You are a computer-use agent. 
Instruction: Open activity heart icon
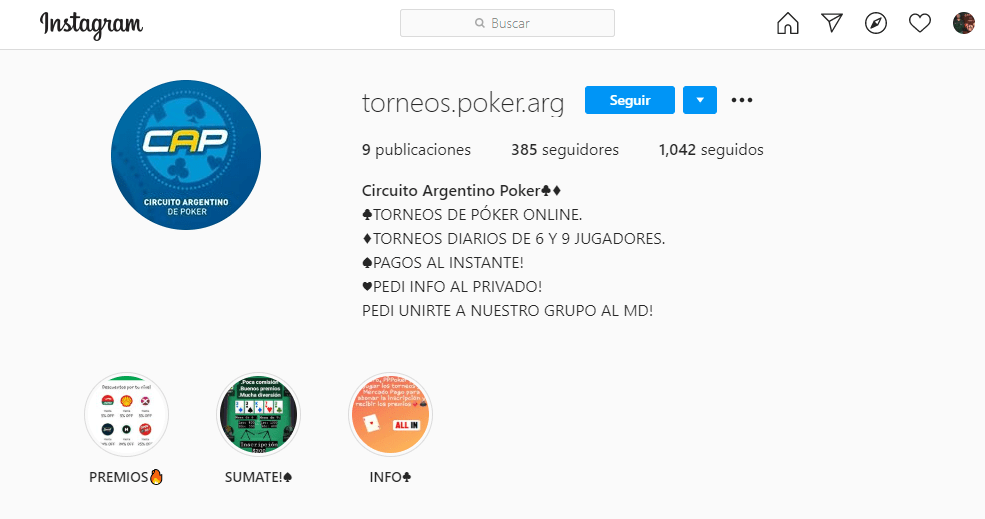click(920, 23)
